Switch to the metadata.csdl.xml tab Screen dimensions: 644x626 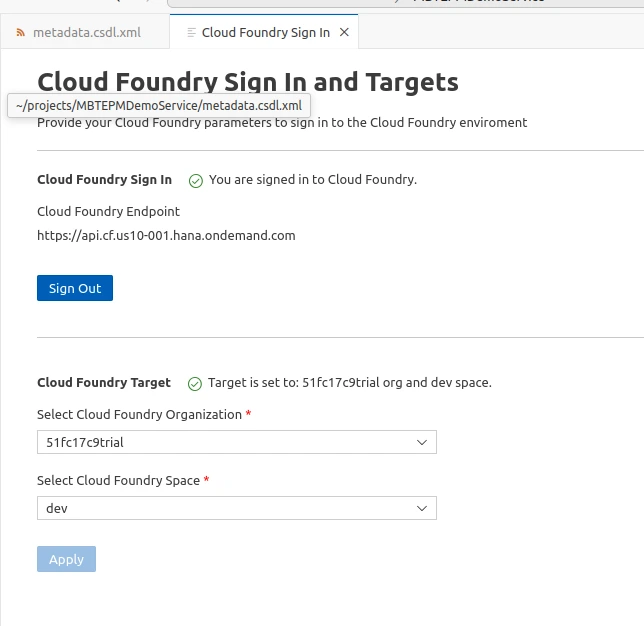pos(85,32)
